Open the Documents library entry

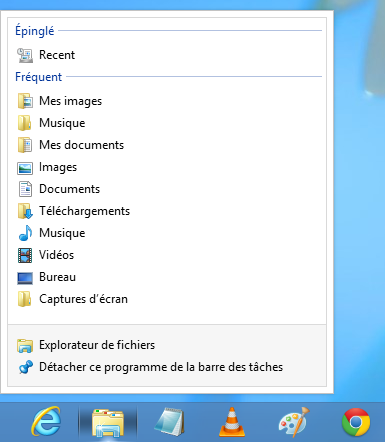167,189
